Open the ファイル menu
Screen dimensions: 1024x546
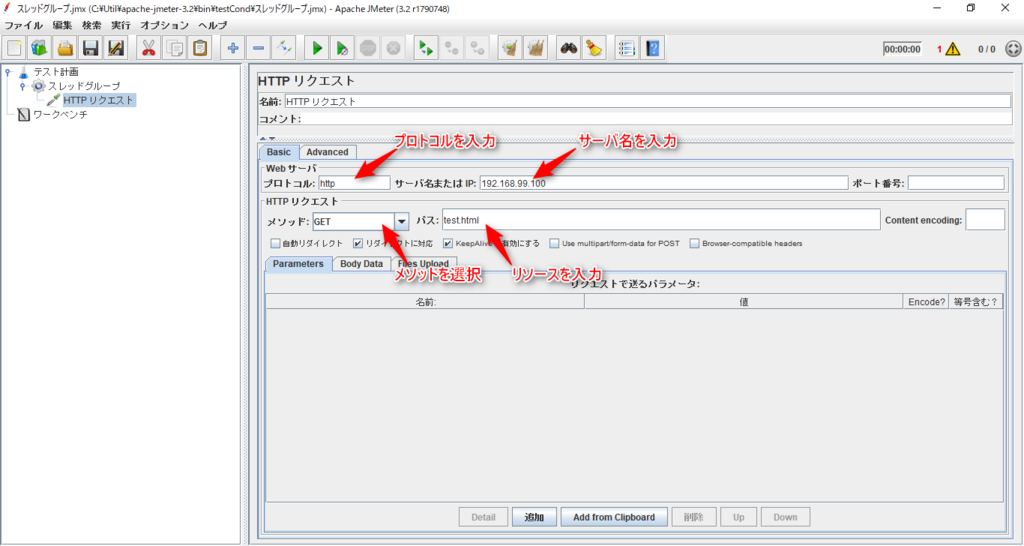tap(24, 25)
